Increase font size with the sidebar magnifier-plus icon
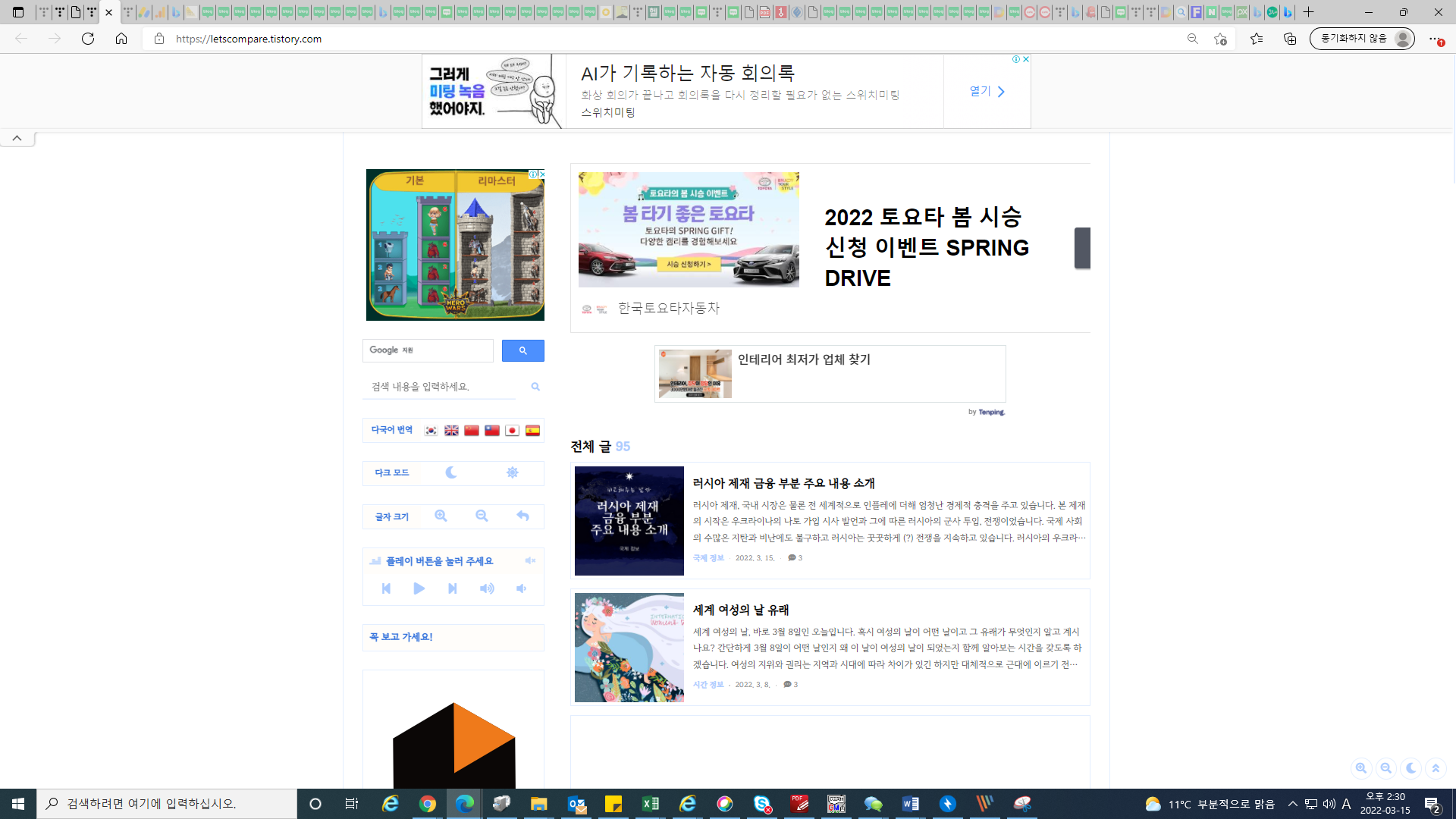Screen dimensions: 1456x819 (441, 516)
